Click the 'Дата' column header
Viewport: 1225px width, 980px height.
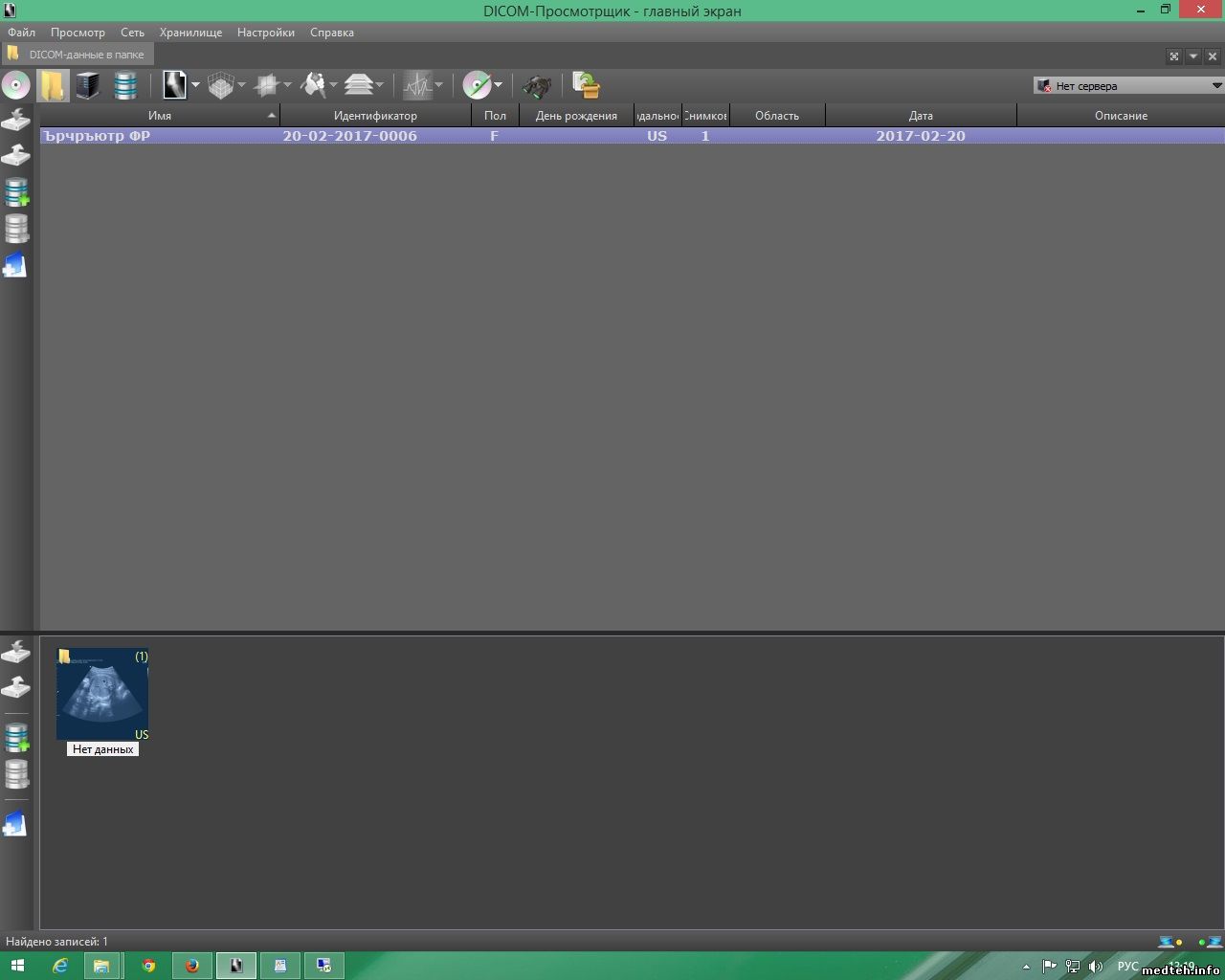(920, 116)
